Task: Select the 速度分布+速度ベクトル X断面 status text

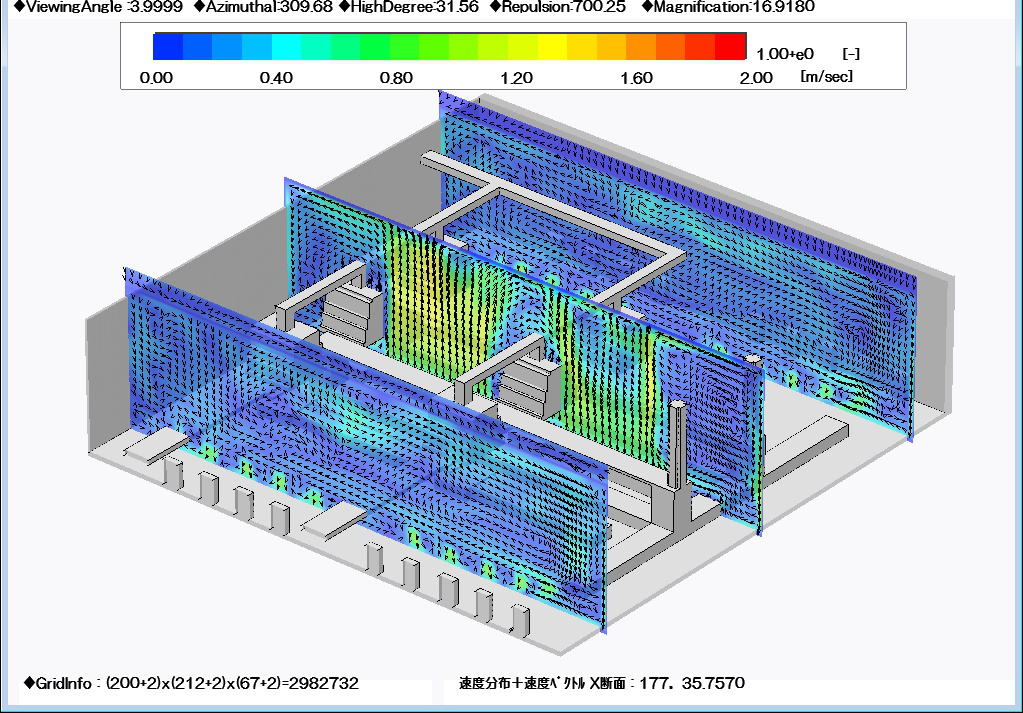Action: coord(602,683)
